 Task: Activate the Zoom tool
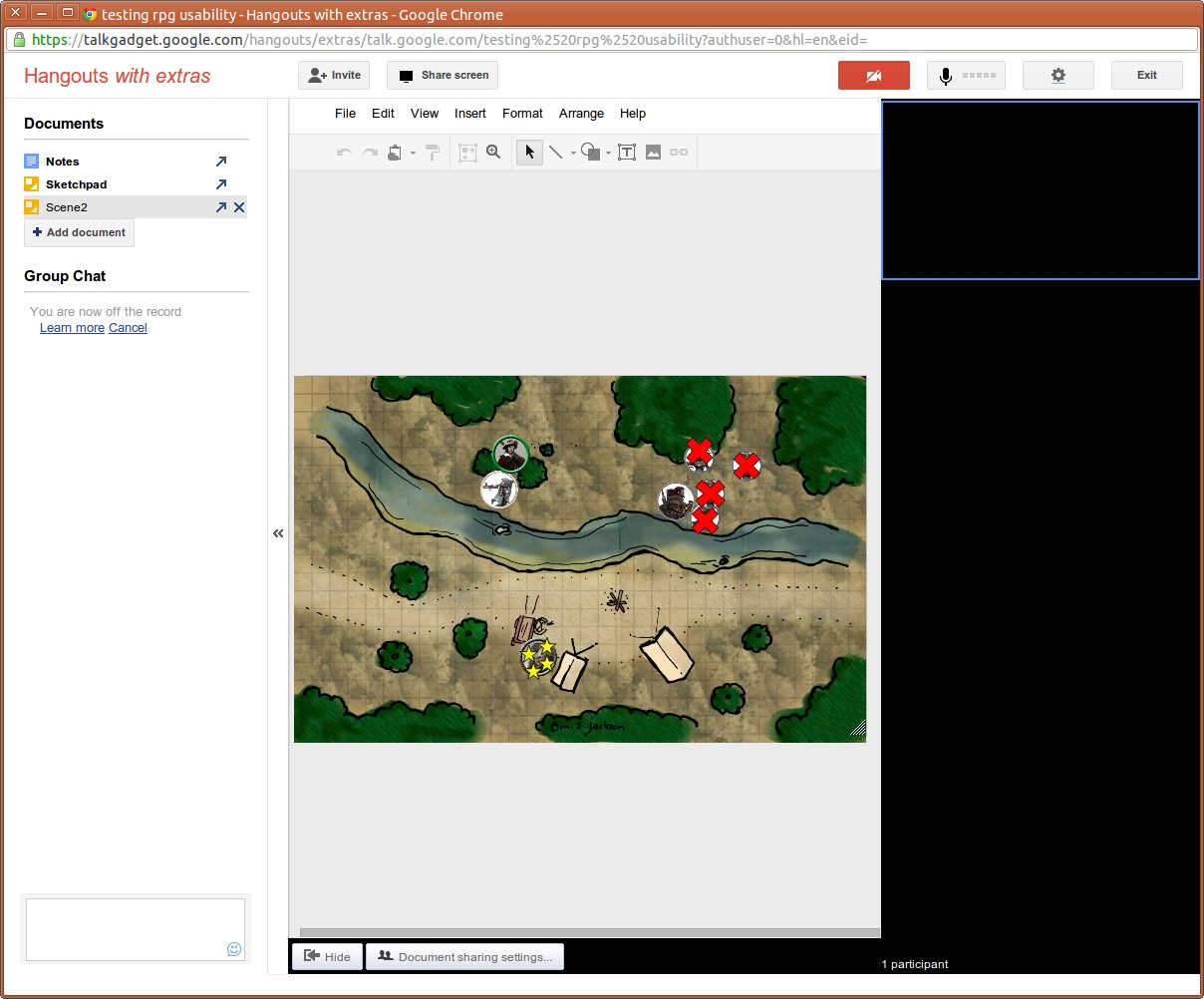coord(493,152)
